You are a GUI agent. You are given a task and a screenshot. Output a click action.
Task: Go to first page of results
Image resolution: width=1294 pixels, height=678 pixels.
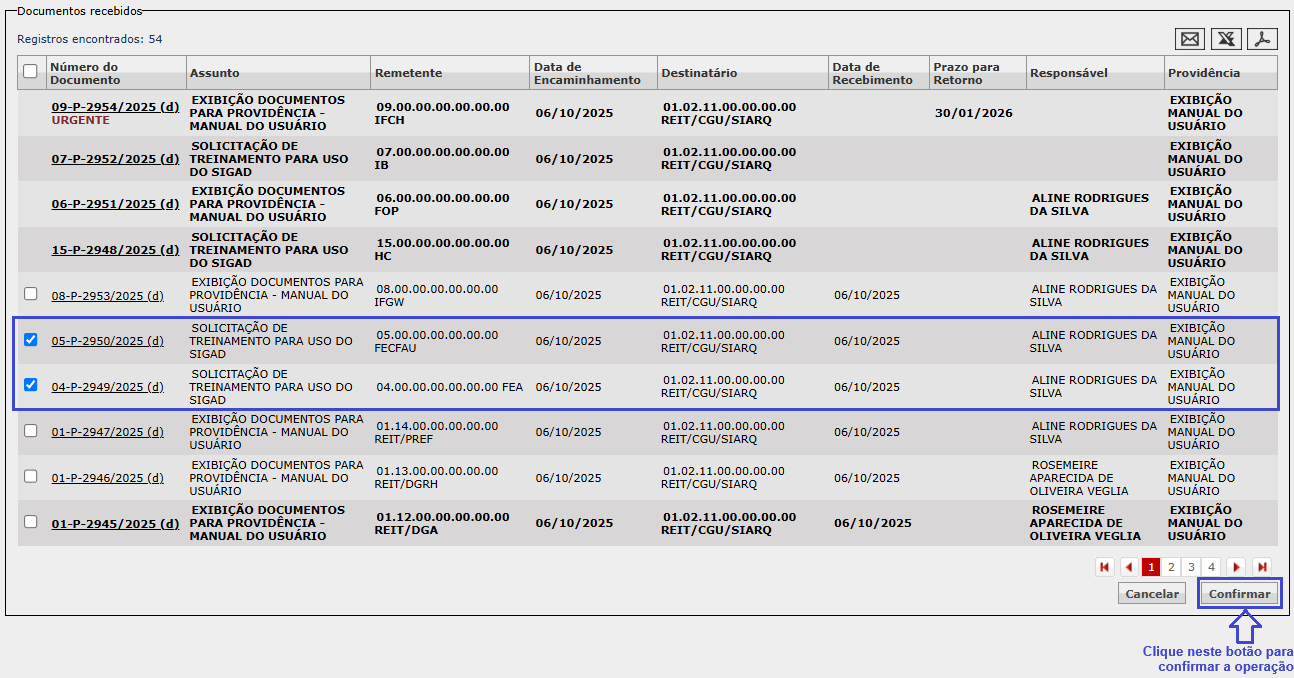click(x=1105, y=567)
